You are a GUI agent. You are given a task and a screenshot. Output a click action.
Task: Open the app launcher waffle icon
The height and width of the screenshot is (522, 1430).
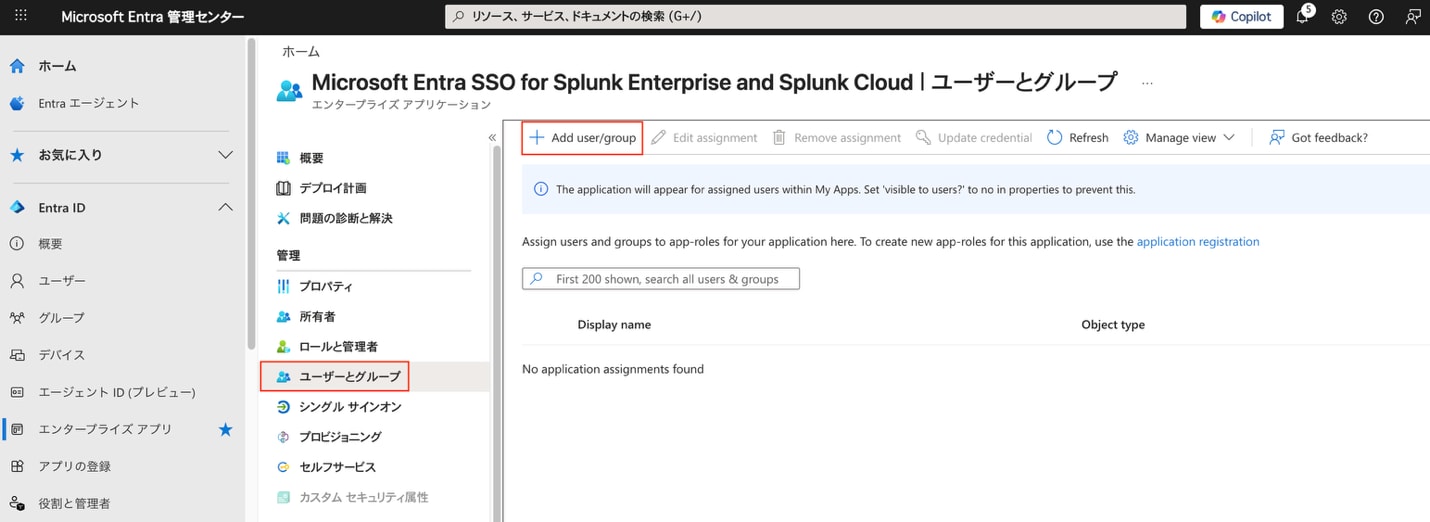[21, 17]
